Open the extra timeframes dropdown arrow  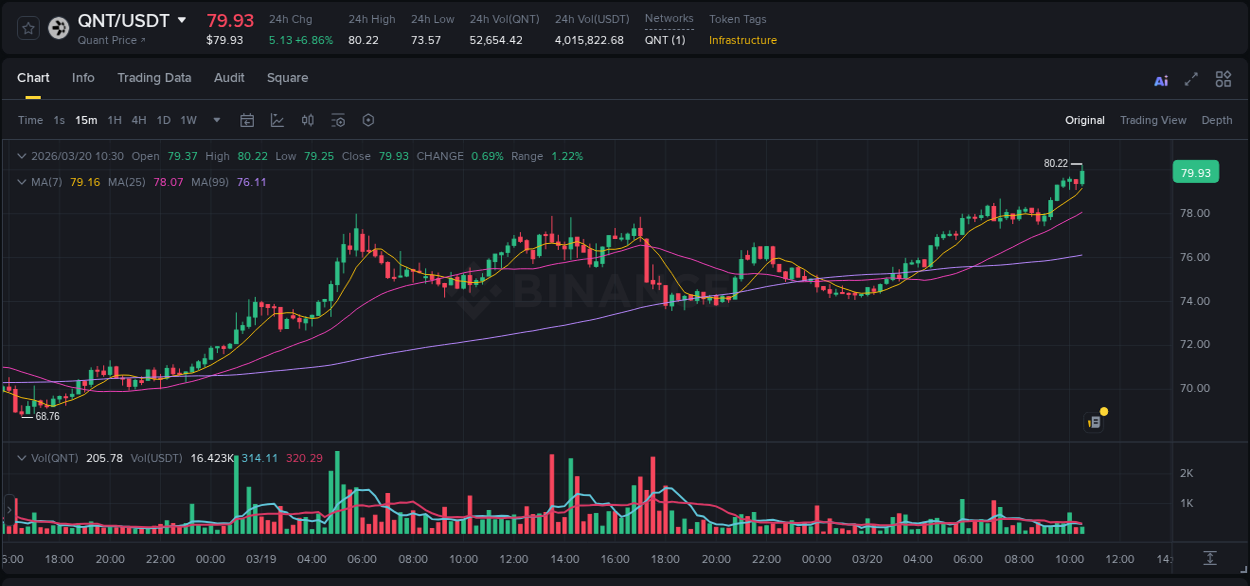point(215,120)
